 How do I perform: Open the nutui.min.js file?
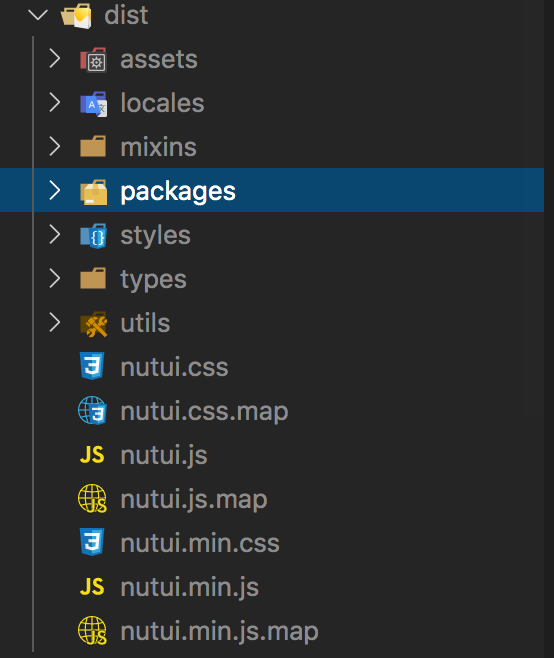pos(189,587)
